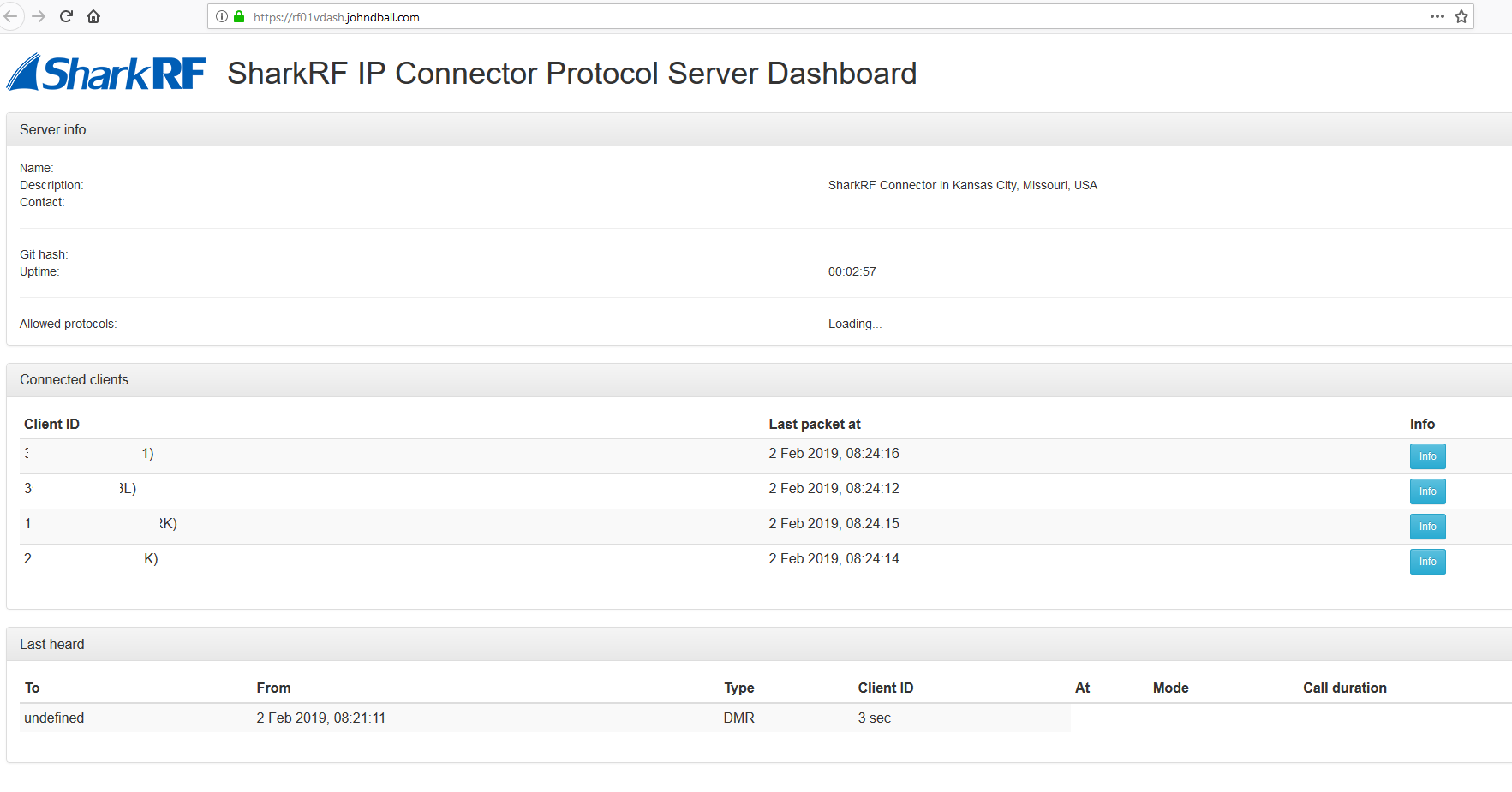This screenshot has width=1512, height=792.
Task: Bookmark this page with the star icon
Action: 1461,16
